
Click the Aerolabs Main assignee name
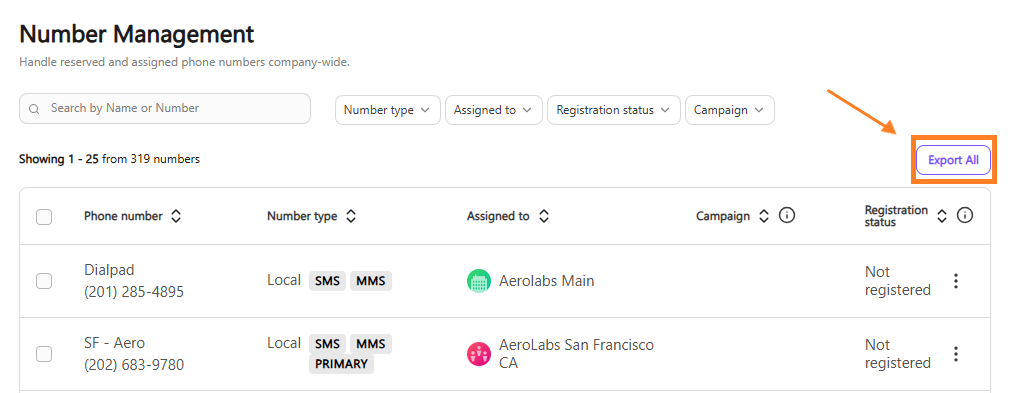point(546,281)
